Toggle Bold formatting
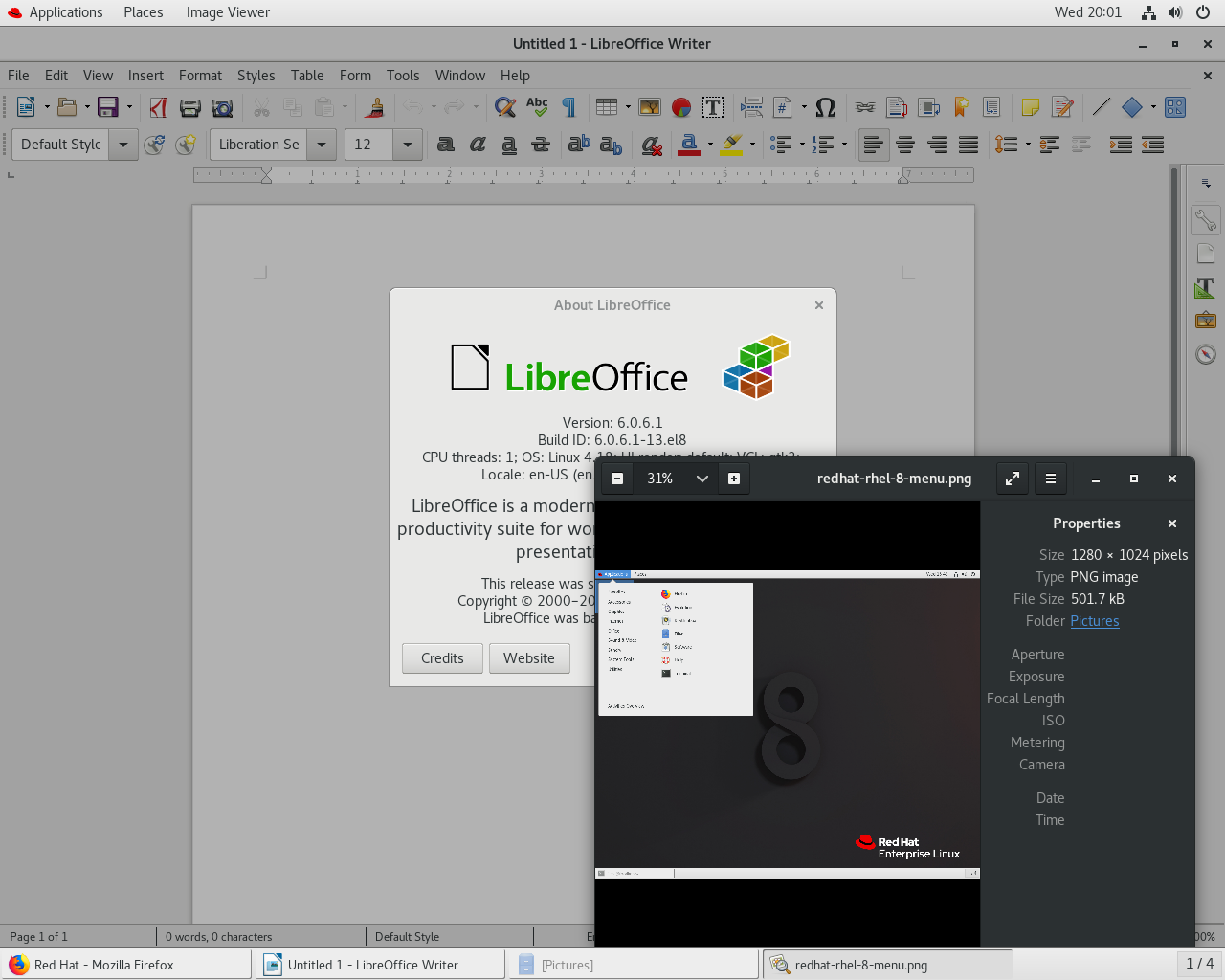This screenshot has width=1225, height=980. click(x=445, y=145)
